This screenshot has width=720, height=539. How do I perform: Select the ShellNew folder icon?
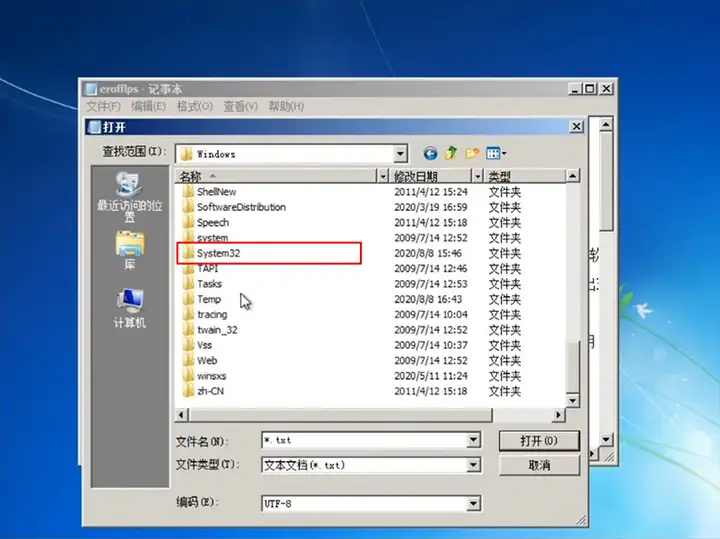point(188,191)
